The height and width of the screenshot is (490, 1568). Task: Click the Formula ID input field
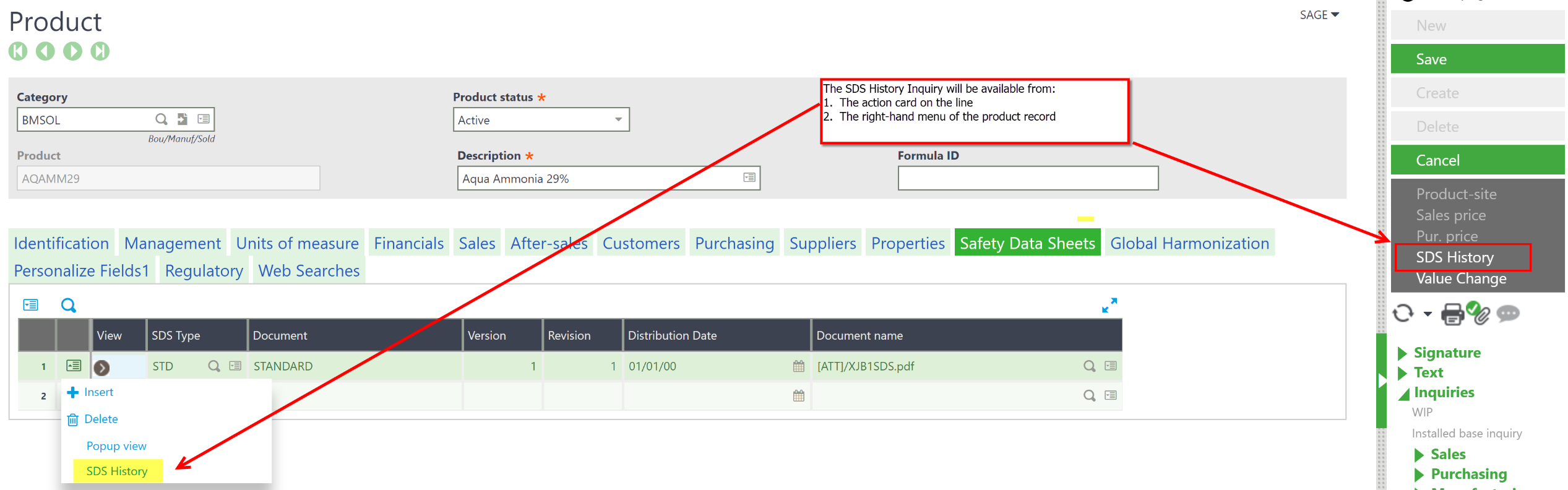1027,179
